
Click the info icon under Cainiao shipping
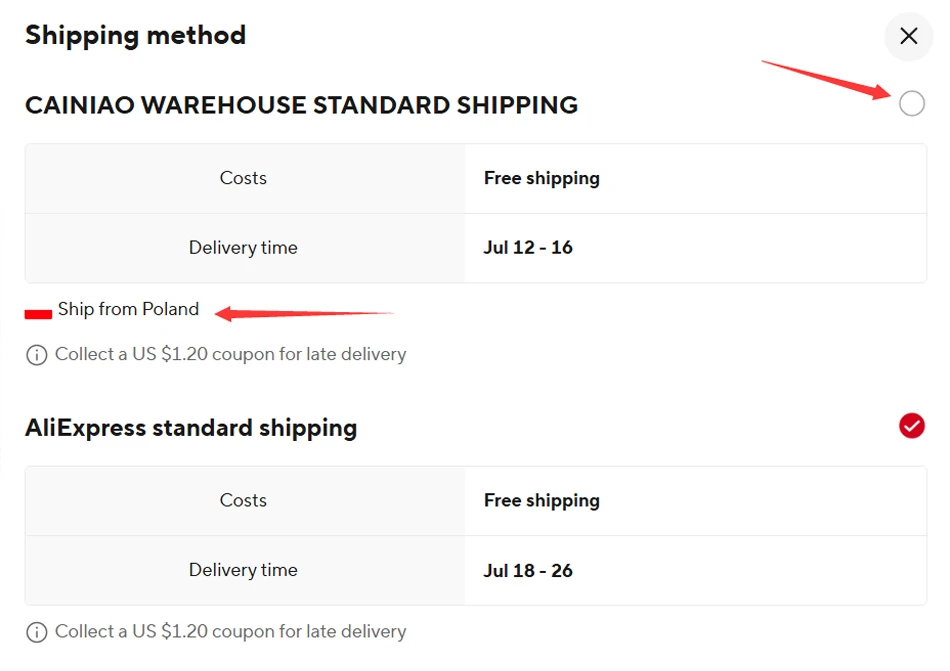[37, 355]
